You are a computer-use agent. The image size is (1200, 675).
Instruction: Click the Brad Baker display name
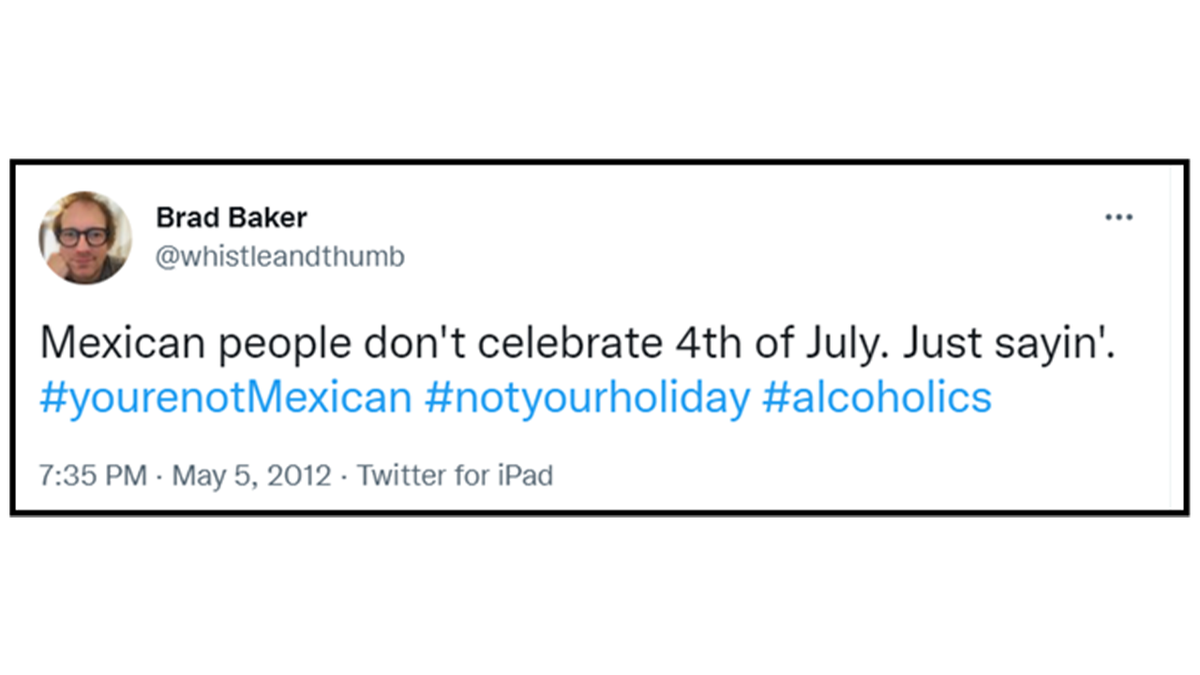(x=231, y=217)
